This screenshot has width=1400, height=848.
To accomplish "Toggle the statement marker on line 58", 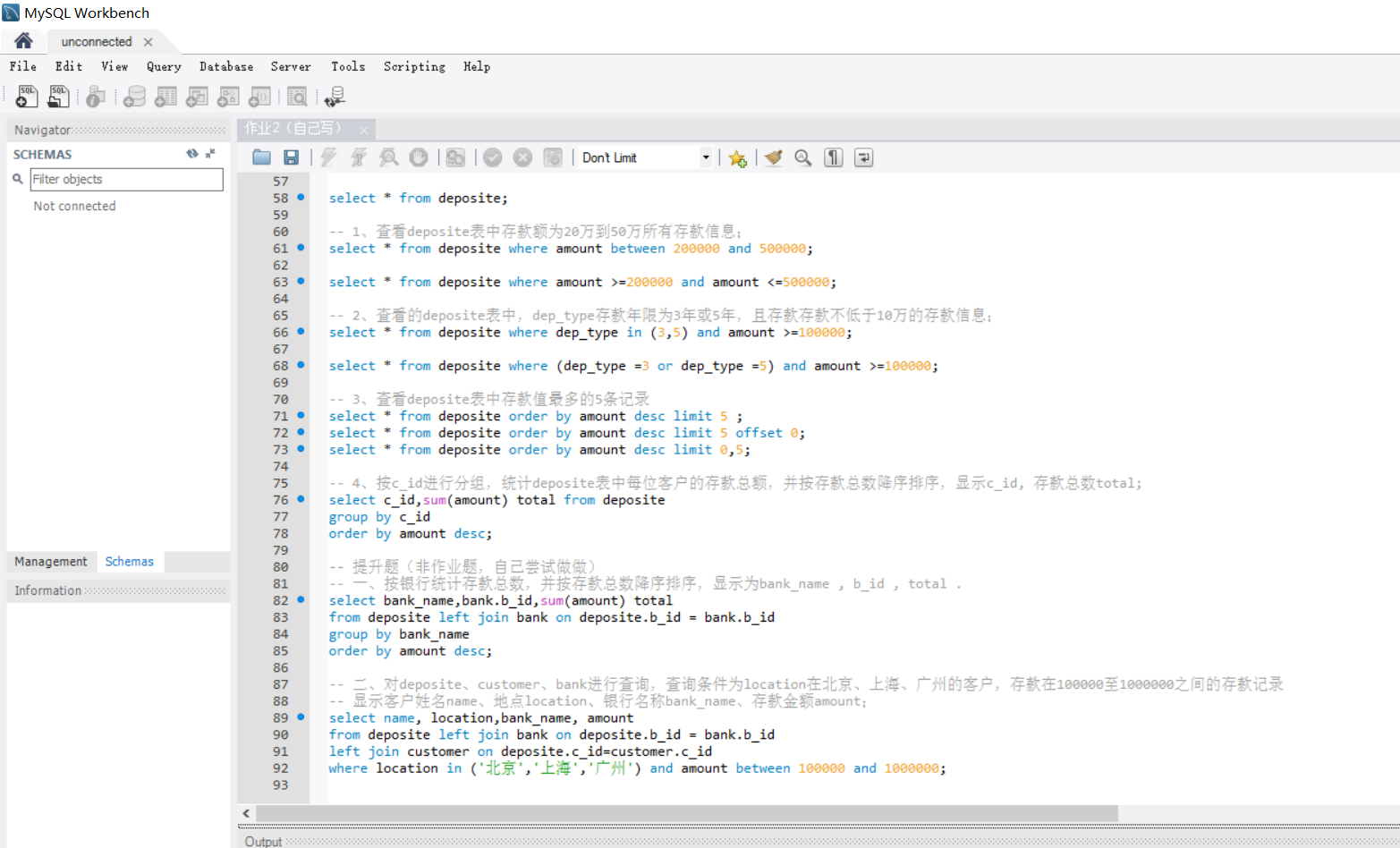I will 301,197.
